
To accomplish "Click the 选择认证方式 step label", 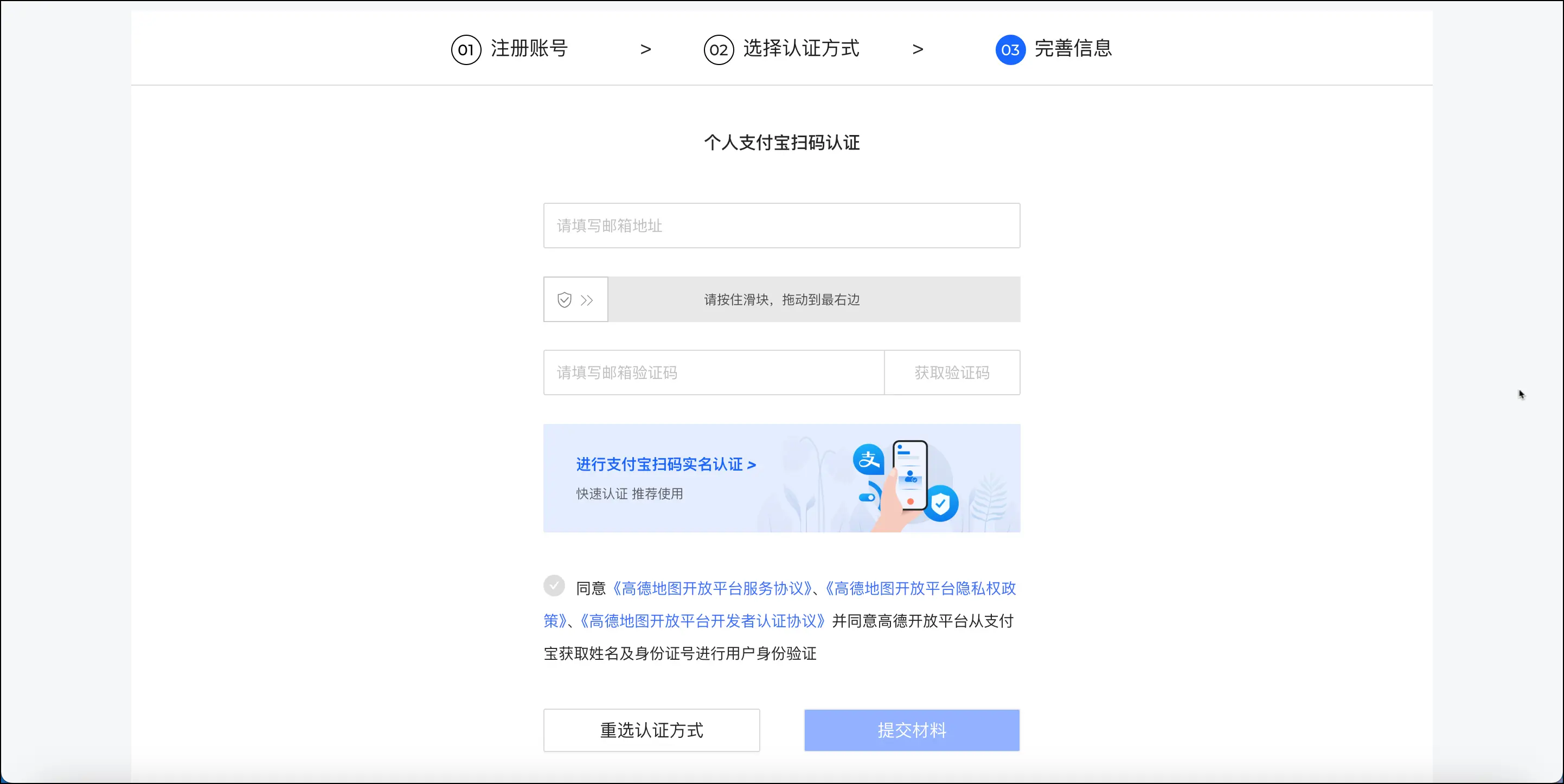I will click(802, 49).
